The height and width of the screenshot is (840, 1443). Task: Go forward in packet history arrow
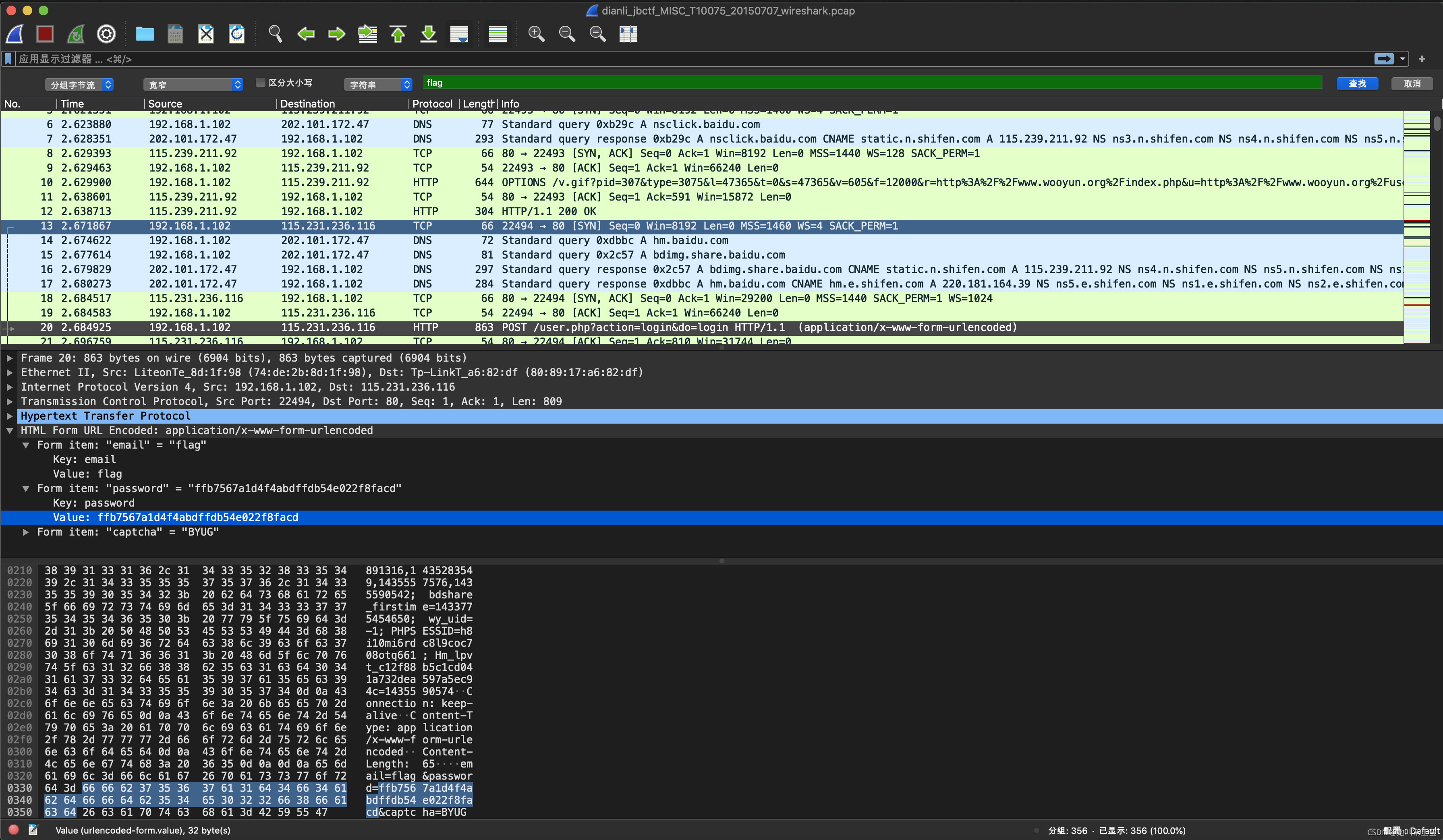tap(337, 34)
